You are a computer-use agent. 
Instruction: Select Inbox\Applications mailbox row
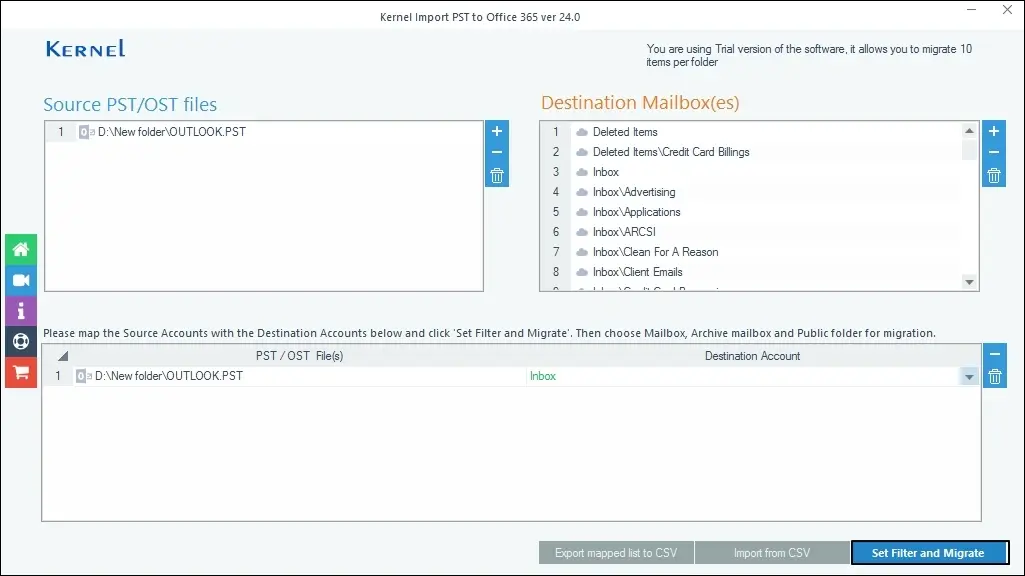[x=752, y=212]
